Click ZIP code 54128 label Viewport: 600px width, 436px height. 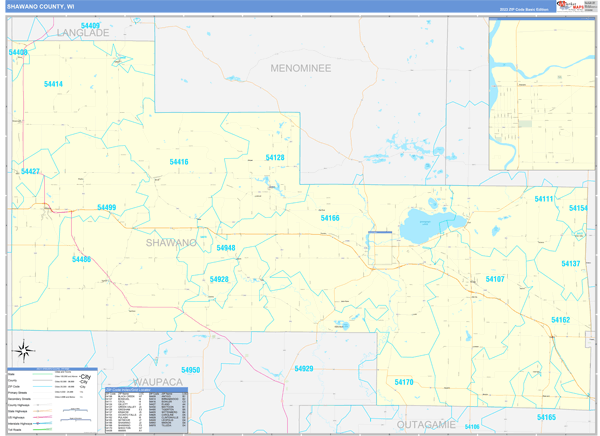(x=275, y=158)
